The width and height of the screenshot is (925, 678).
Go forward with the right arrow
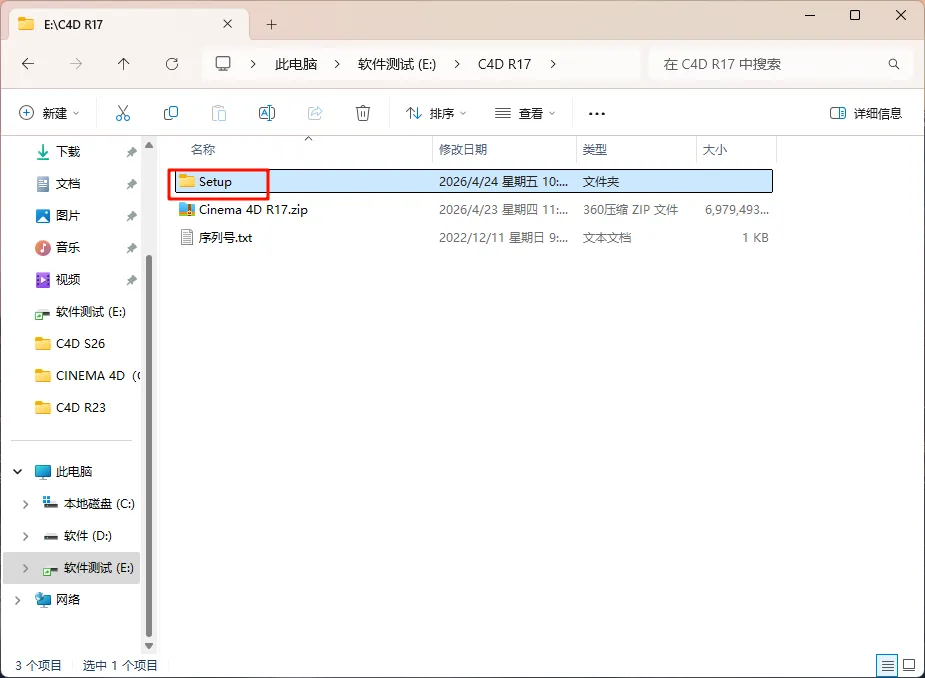point(76,64)
